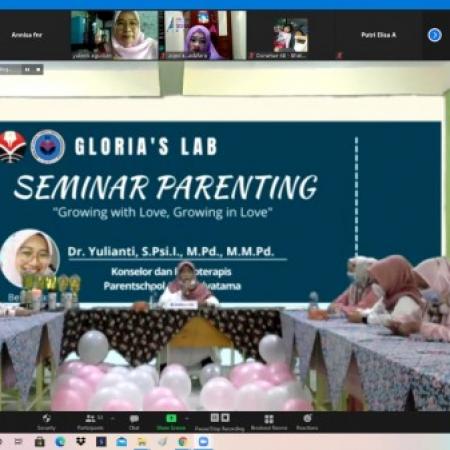Open the Chat panel
Screen dimensions: 450x450
134,422
